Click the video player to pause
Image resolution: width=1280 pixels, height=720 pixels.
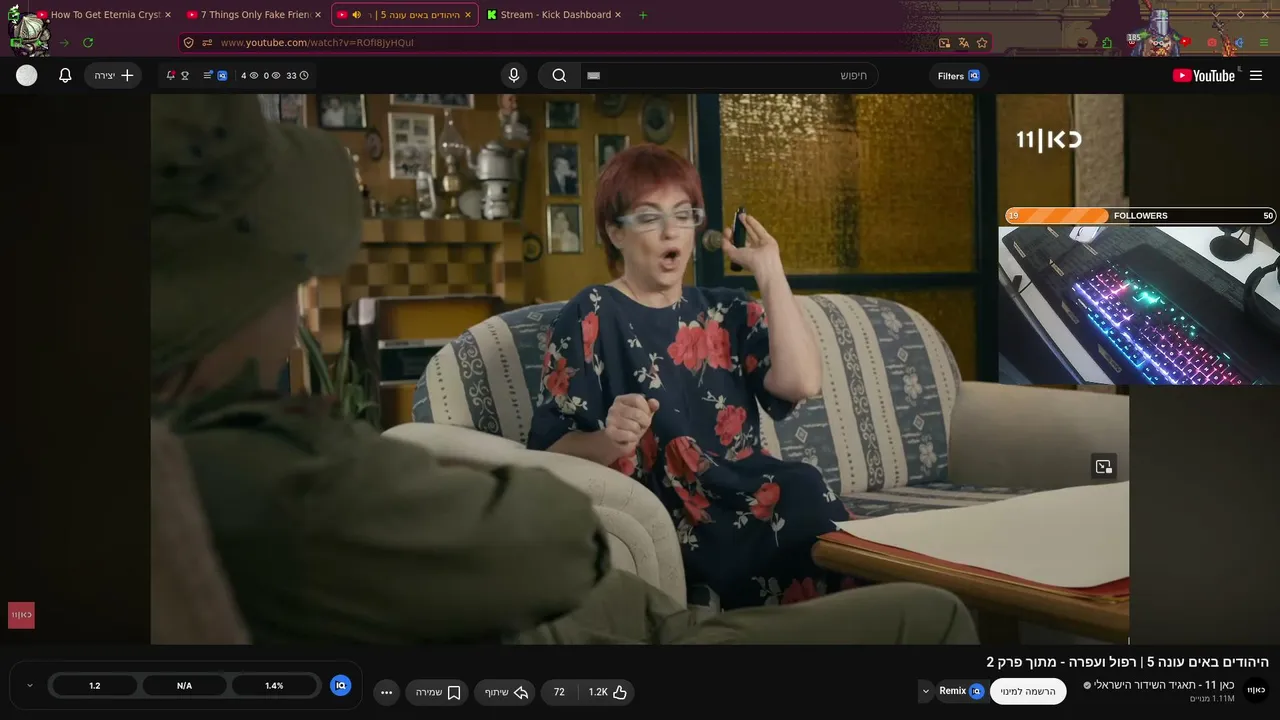pos(640,369)
